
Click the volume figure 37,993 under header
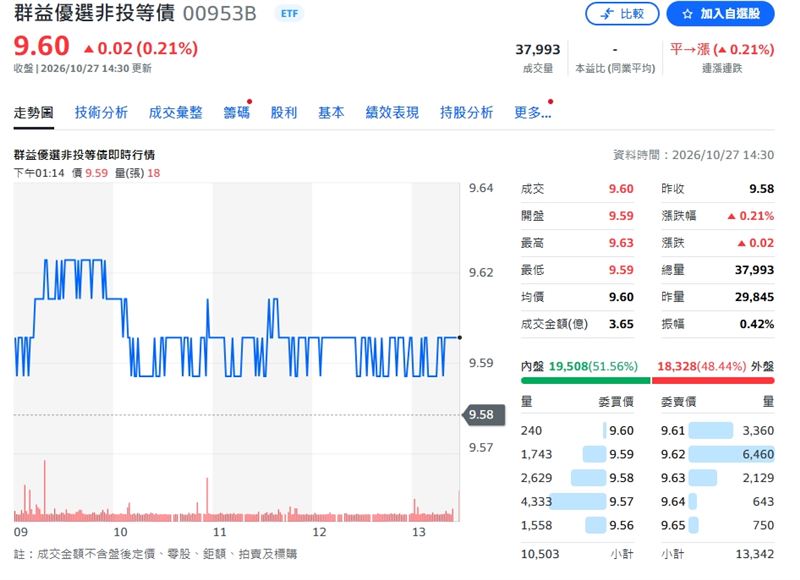(538, 49)
